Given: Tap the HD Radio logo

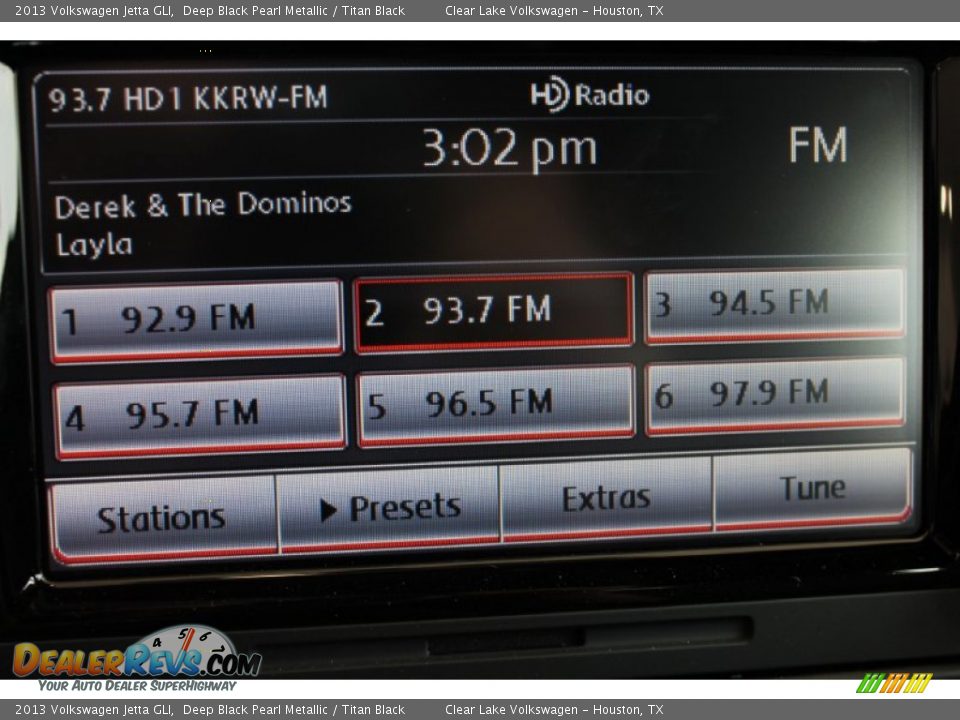Looking at the screenshot, I should [x=589, y=95].
